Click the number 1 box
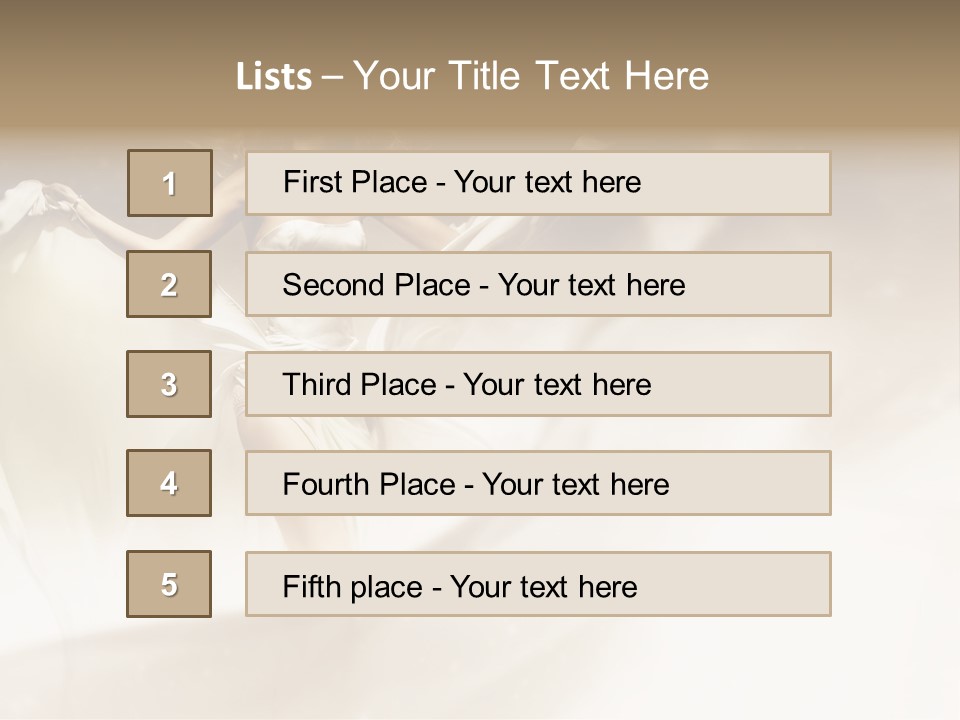The height and width of the screenshot is (720, 960). click(170, 183)
